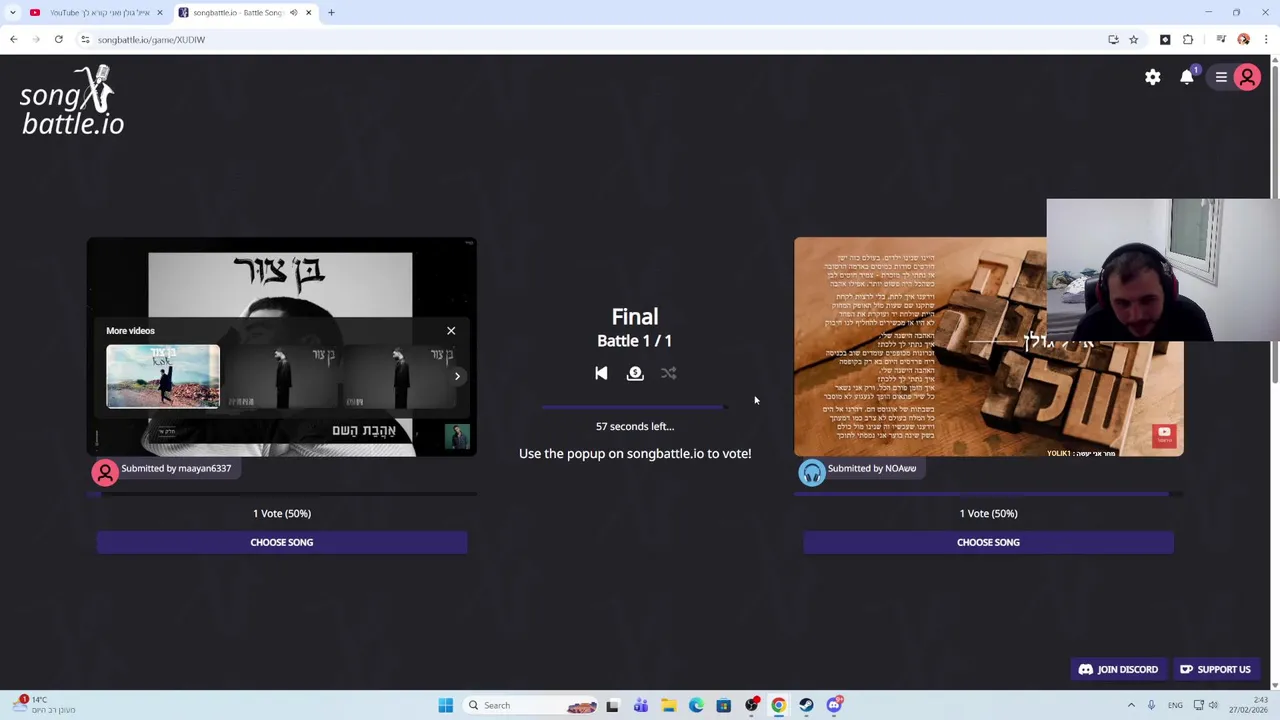The image size is (1280, 720).
Task: Open second More videos thumbnail
Action: [x=281, y=376]
